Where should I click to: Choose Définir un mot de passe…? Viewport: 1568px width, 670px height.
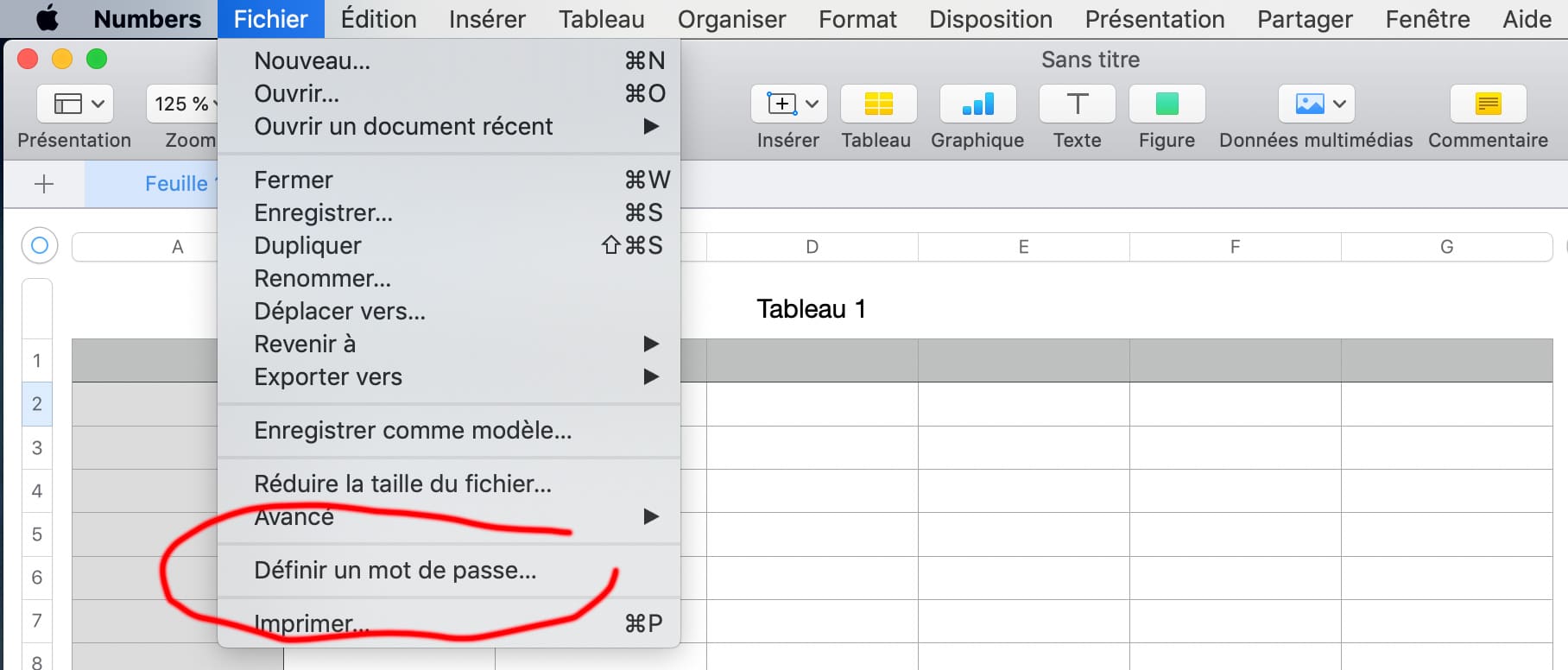[395, 571]
